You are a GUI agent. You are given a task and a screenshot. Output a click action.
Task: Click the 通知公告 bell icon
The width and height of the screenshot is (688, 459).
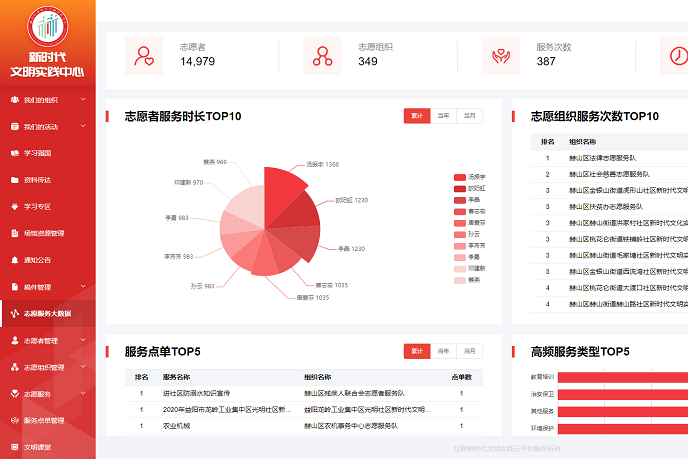15,260
